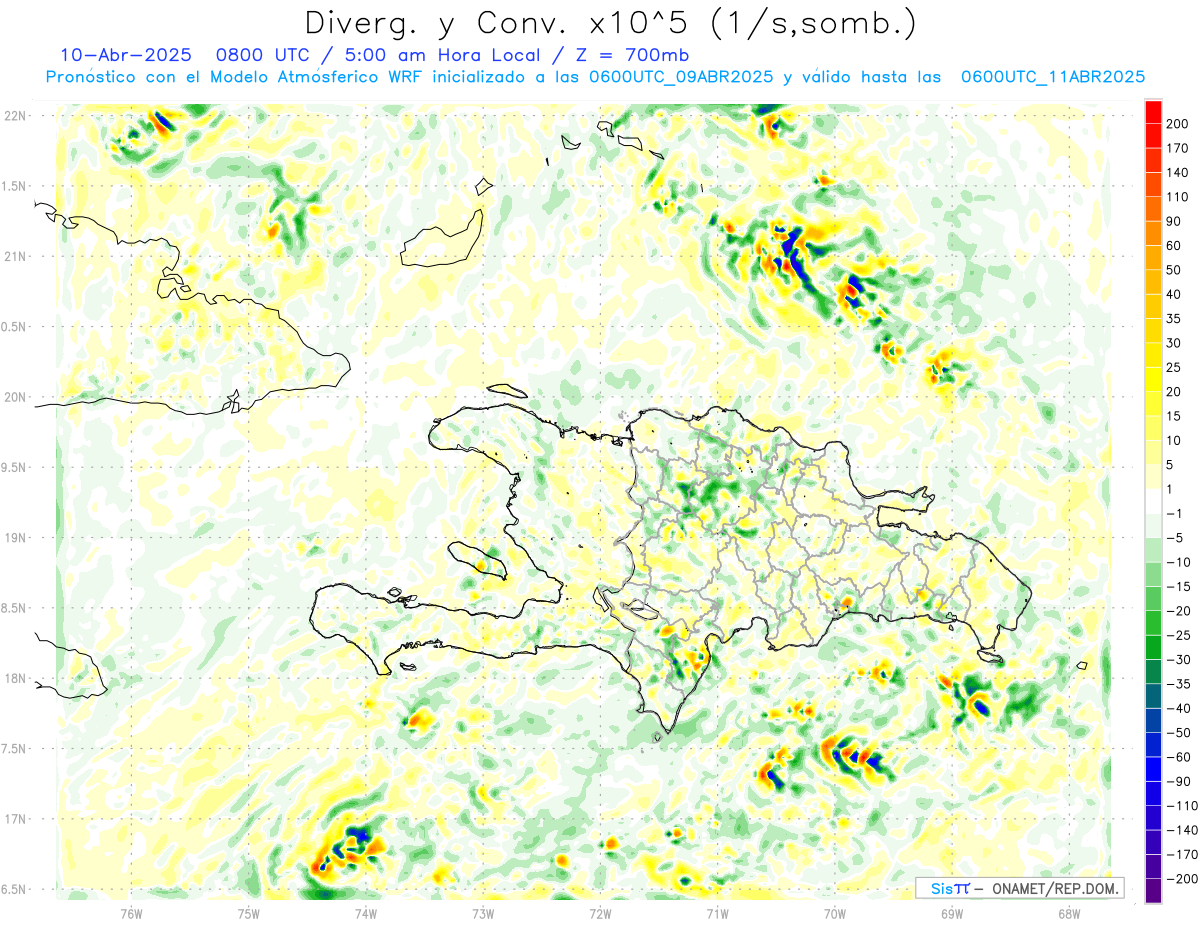This screenshot has height=927, width=1200.
Task: Click the '-10' value on the color scale
Action: (1179, 562)
